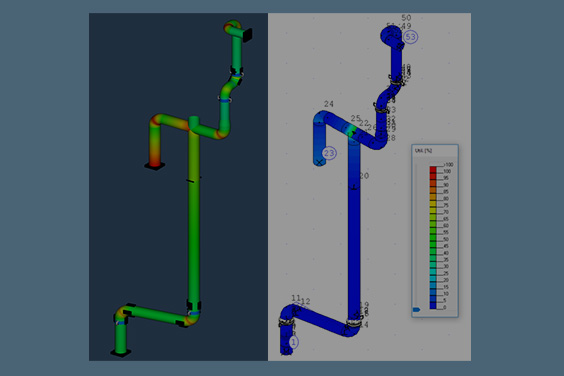The image size is (564, 376).
Task: Pick the red 100 percent legend swatch
Action: click(x=433, y=169)
